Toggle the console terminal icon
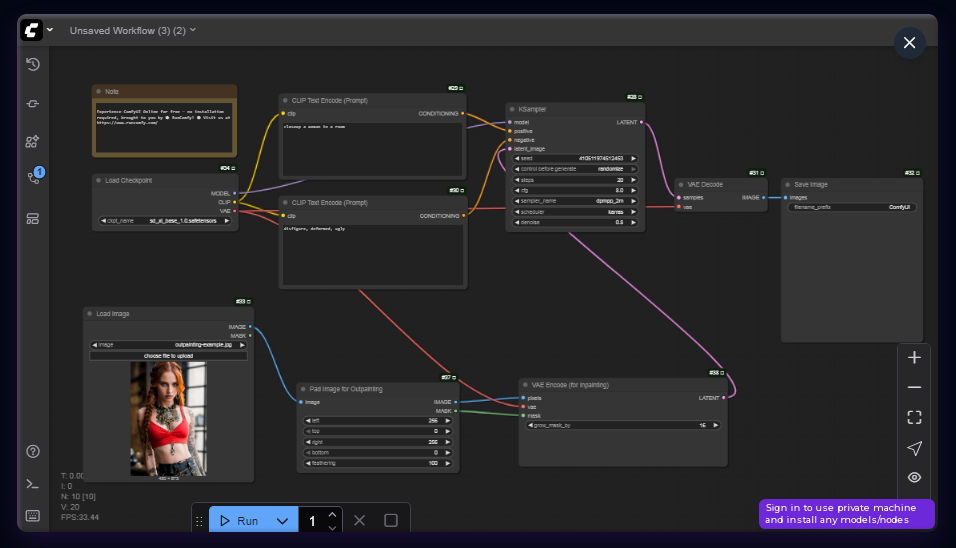This screenshot has width=956, height=548. [33, 484]
